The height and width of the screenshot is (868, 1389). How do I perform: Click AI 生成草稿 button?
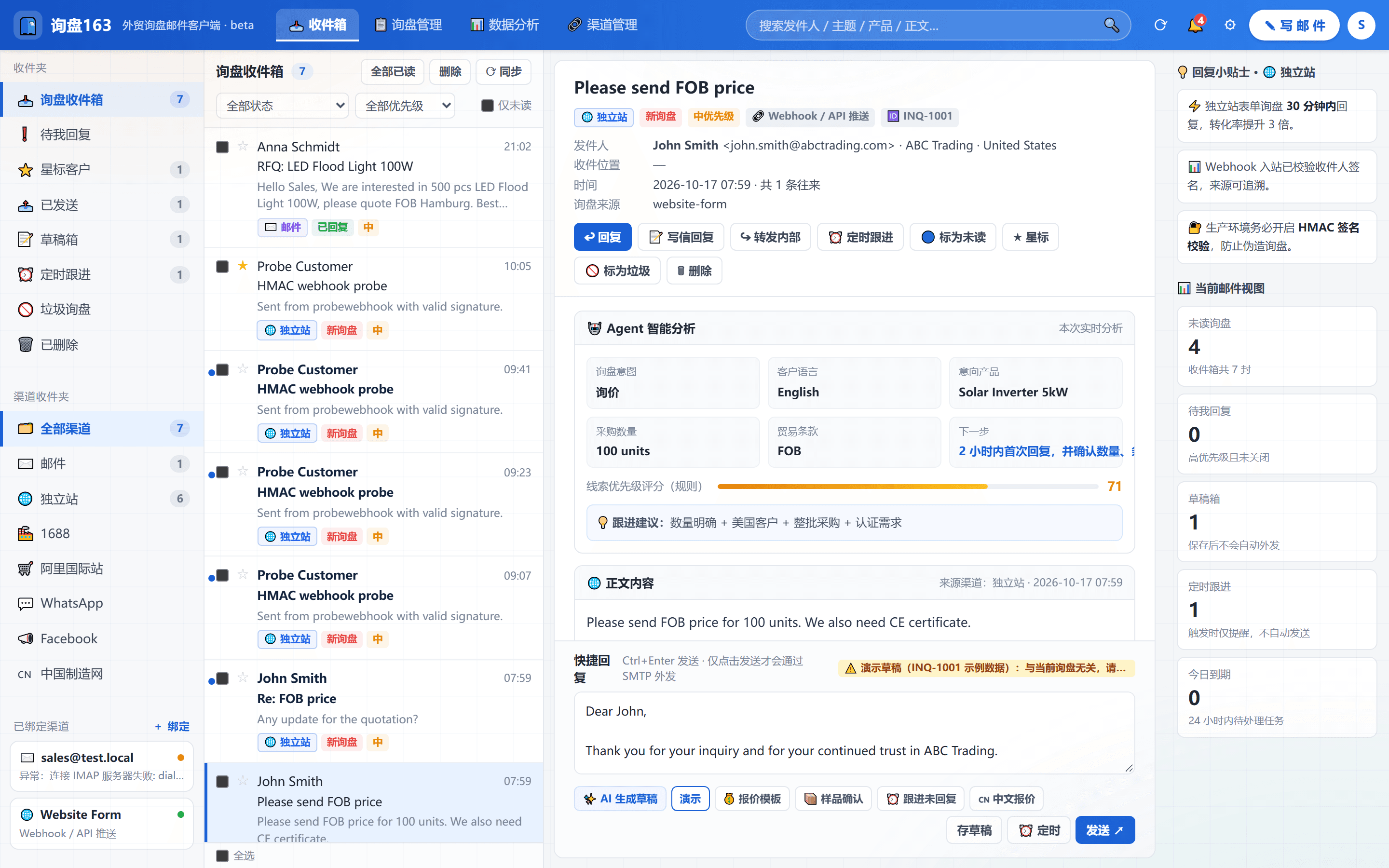click(620, 799)
